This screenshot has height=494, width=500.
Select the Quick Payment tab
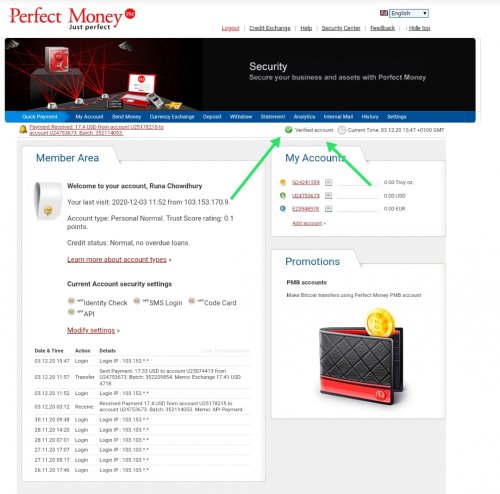coord(40,117)
